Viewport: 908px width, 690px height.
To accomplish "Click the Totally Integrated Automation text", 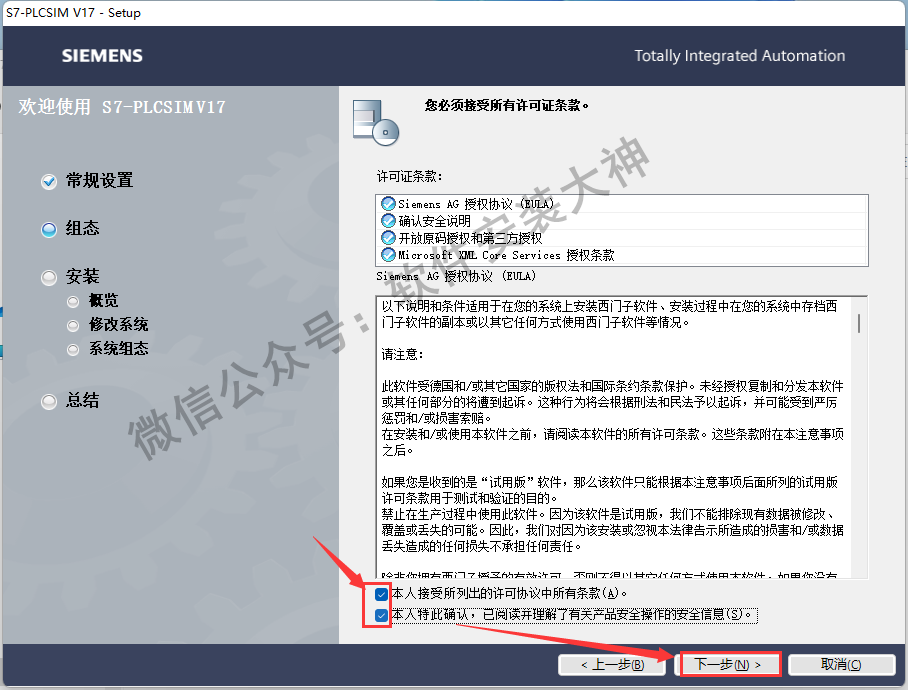I will point(739,56).
